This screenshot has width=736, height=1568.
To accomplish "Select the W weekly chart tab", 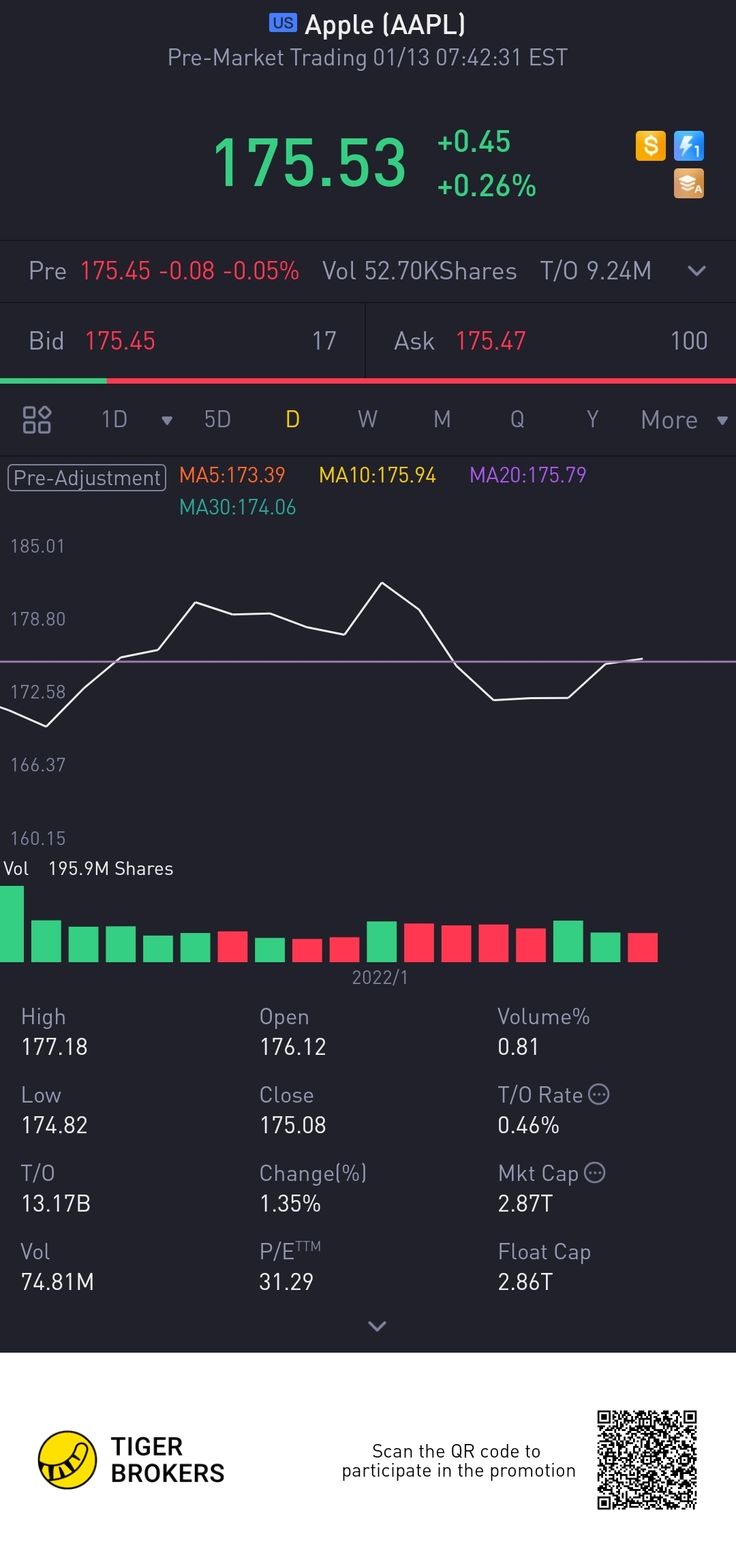I will pyautogui.click(x=367, y=420).
